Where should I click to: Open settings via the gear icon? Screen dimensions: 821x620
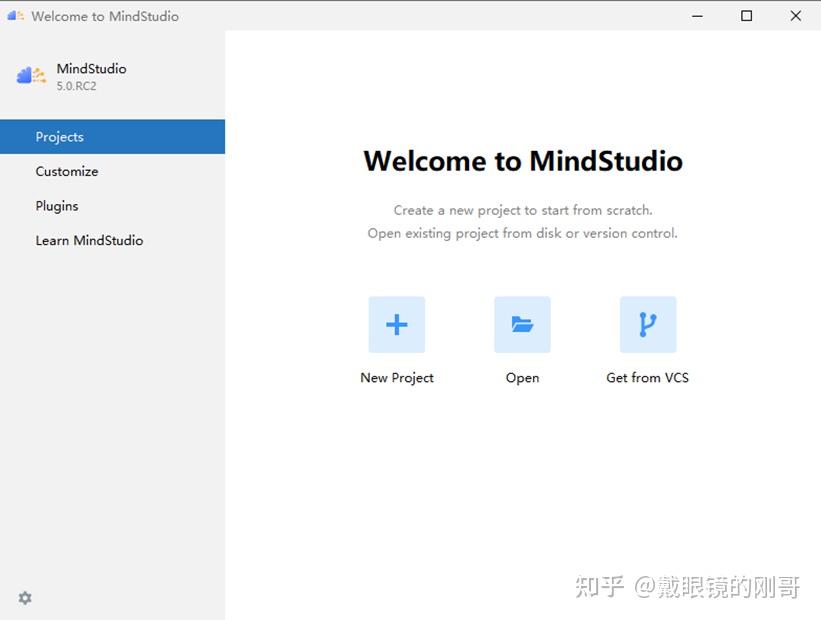24,597
